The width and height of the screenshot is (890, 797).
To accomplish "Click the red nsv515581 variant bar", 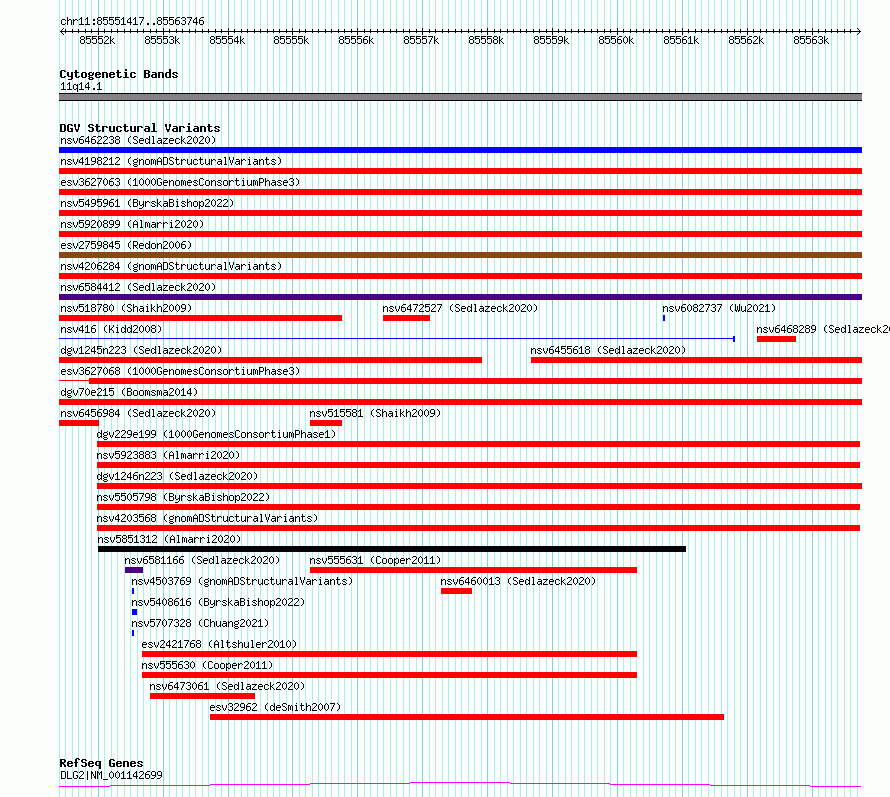I will (326, 423).
